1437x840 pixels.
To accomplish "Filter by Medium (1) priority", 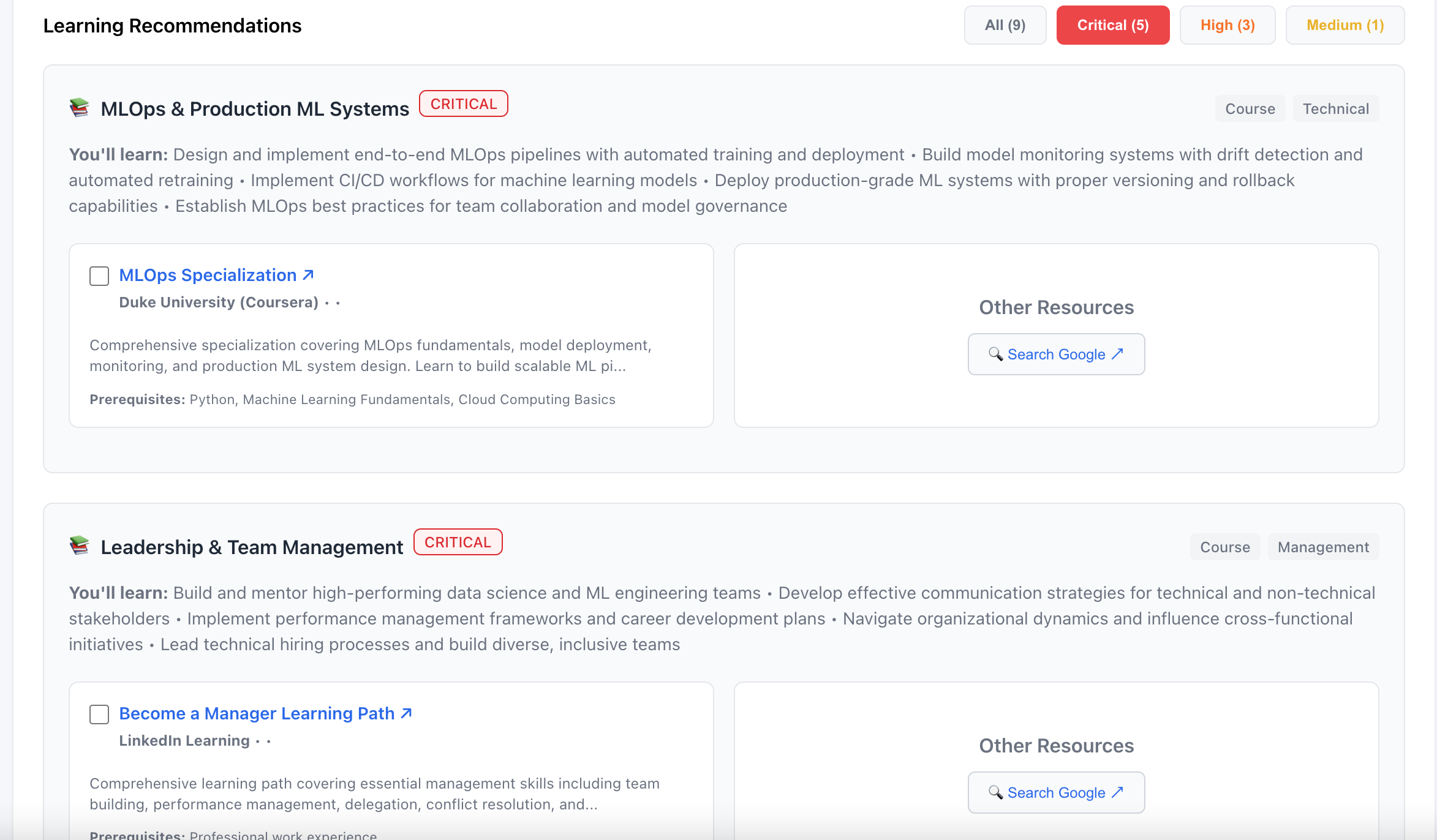I will tap(1345, 25).
